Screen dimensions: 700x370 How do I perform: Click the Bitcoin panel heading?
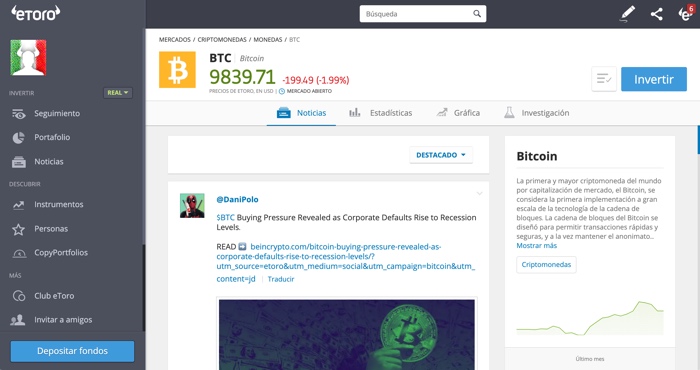(x=537, y=156)
